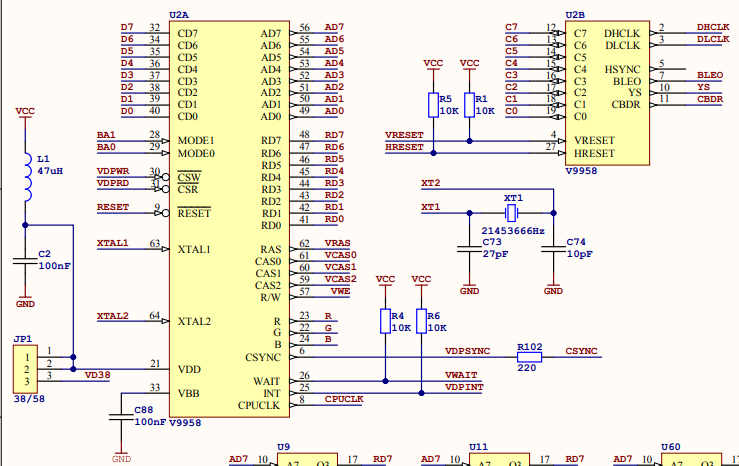Click the DHCLK output net label
Image resolution: width=739 pixels, height=466 pixels.
pyautogui.click(x=712, y=26)
